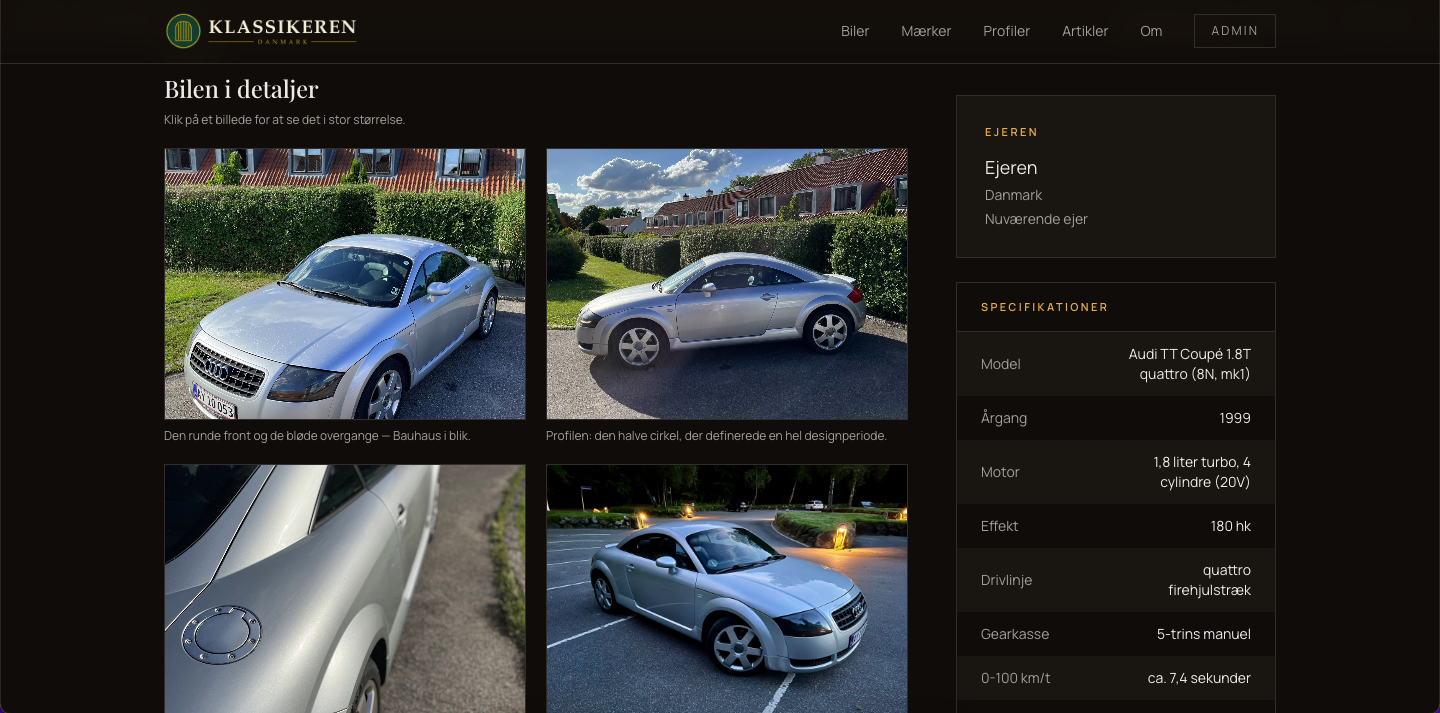The width and height of the screenshot is (1440, 713).
Task: Select the 'ca. 7,4 sekunder' value
Action: click(1199, 678)
